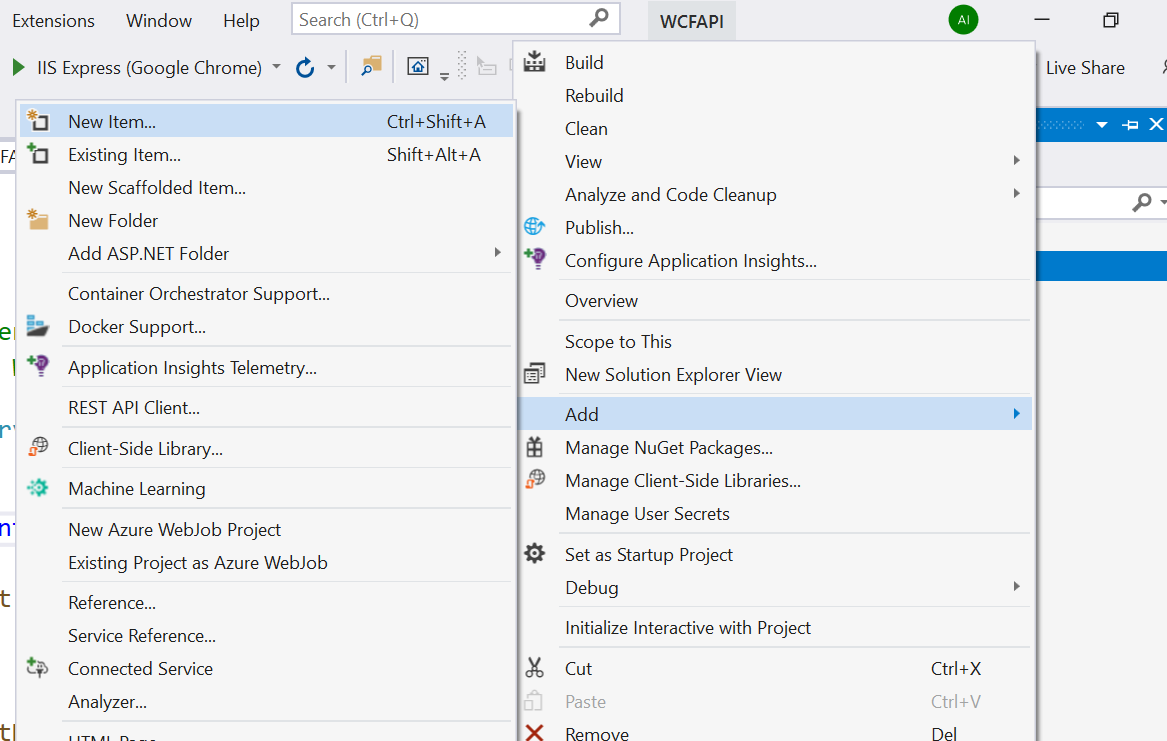Click the Docker Support whale icon
Screen dimensions: 1167x741
coord(37,326)
